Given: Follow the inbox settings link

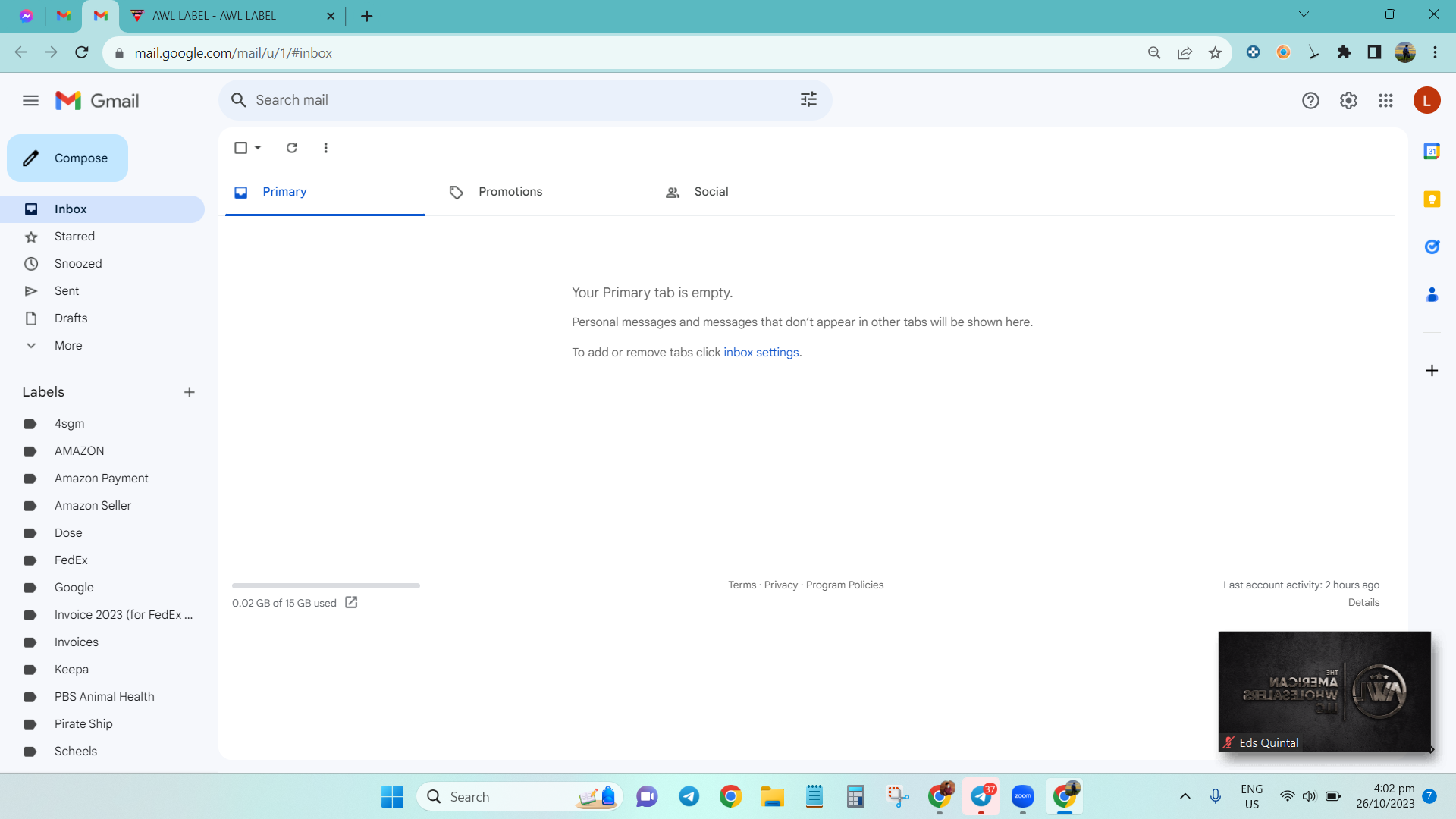Looking at the screenshot, I should [x=761, y=353].
